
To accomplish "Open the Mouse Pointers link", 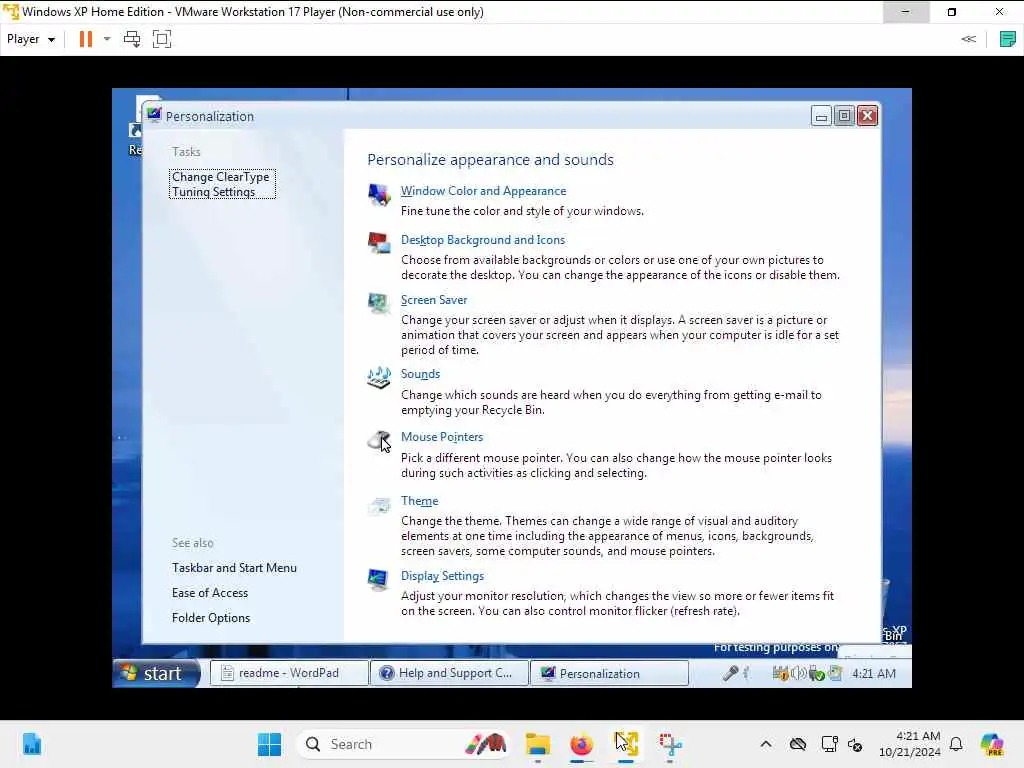I will pos(441,437).
